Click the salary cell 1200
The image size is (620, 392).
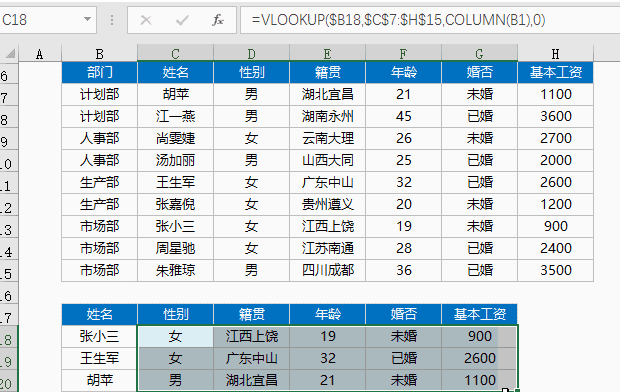click(556, 205)
